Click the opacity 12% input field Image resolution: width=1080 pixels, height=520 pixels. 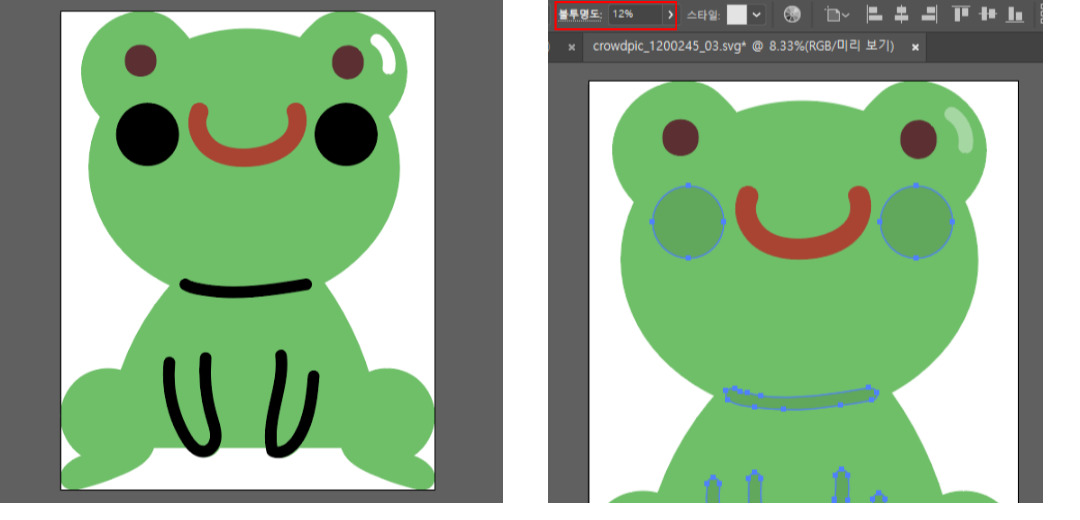(x=634, y=15)
